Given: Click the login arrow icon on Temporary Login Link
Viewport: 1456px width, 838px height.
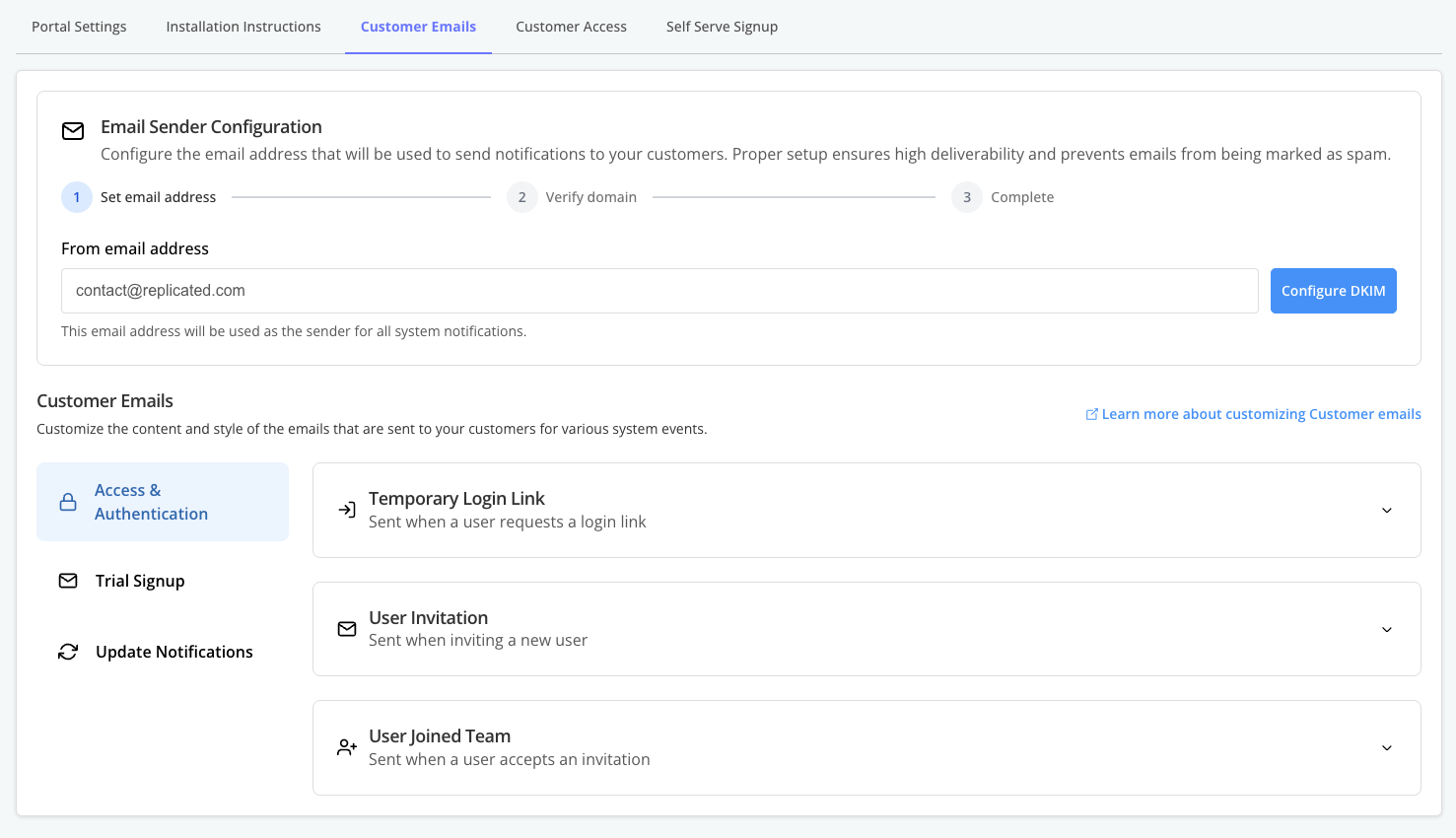Looking at the screenshot, I should 346,509.
